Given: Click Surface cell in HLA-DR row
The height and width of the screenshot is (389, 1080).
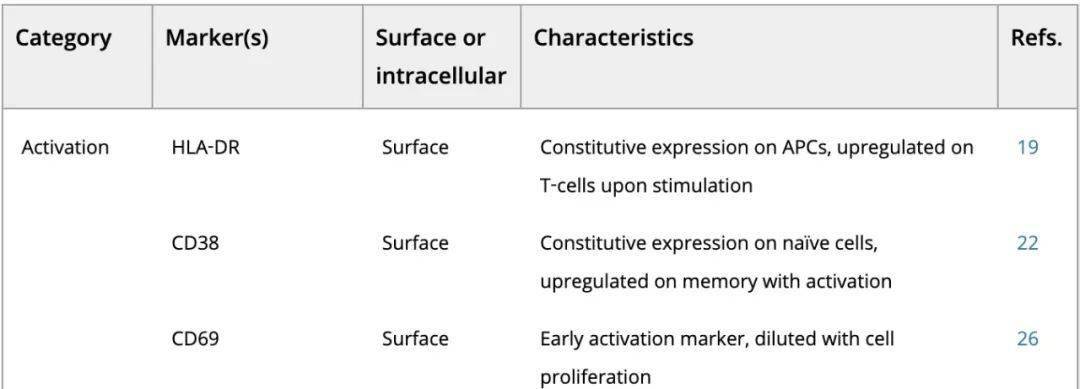Looking at the screenshot, I should [x=415, y=147].
